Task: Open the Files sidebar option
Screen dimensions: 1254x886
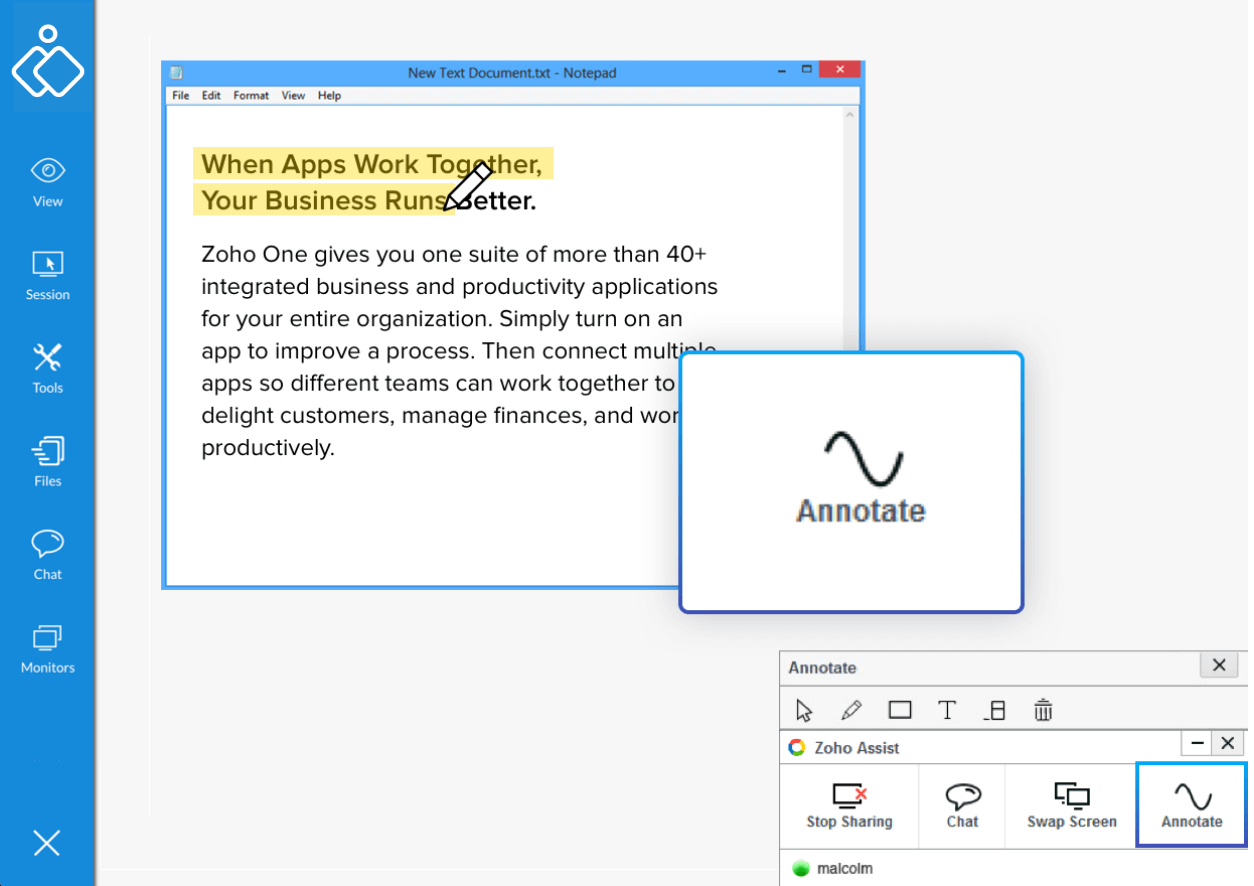Action: (47, 462)
